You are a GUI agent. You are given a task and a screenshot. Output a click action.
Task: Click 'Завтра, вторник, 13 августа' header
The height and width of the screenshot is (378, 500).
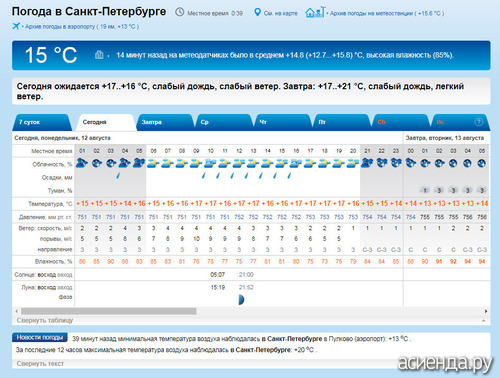(445, 138)
